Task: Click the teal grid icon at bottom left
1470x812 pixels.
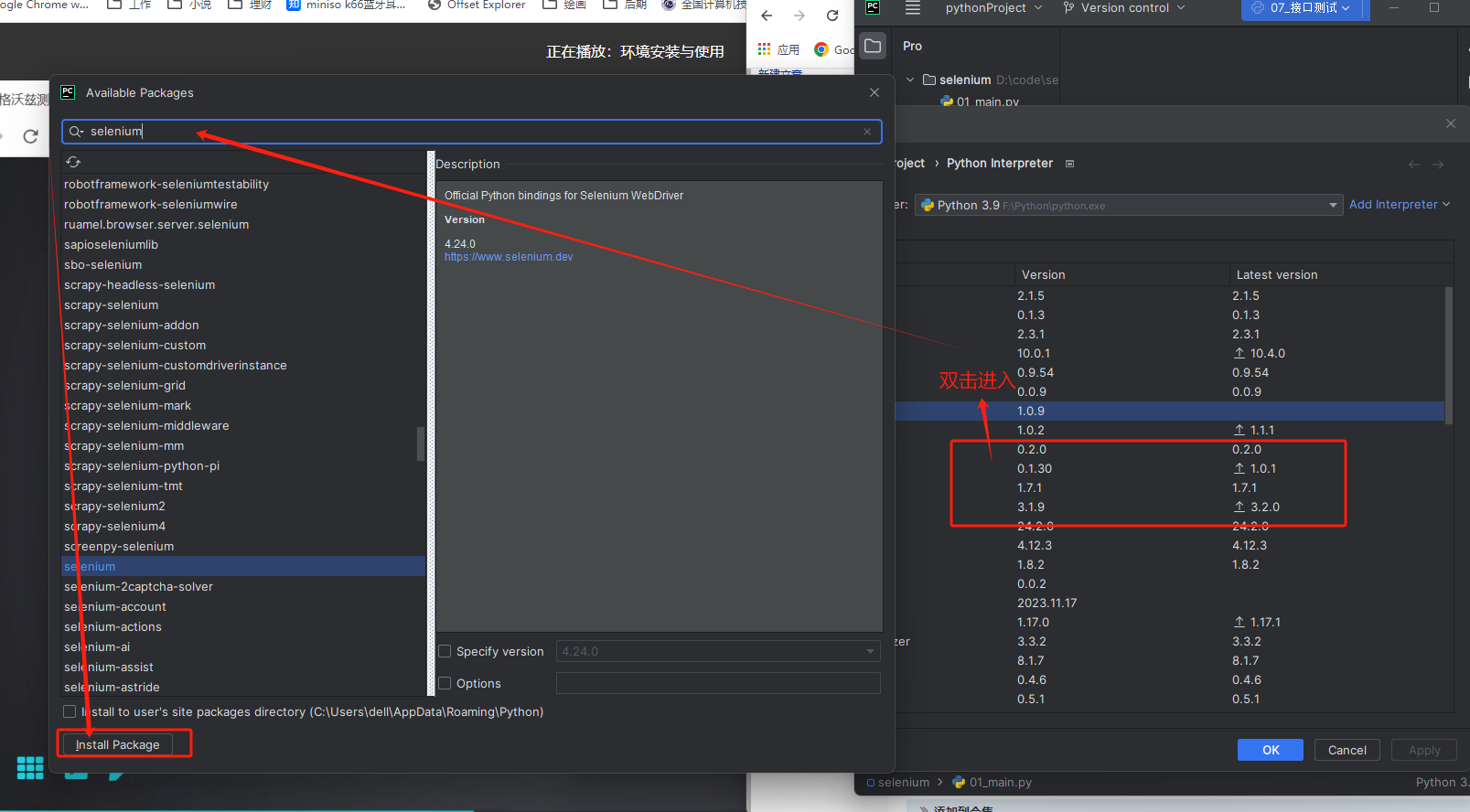Action: coord(30,768)
